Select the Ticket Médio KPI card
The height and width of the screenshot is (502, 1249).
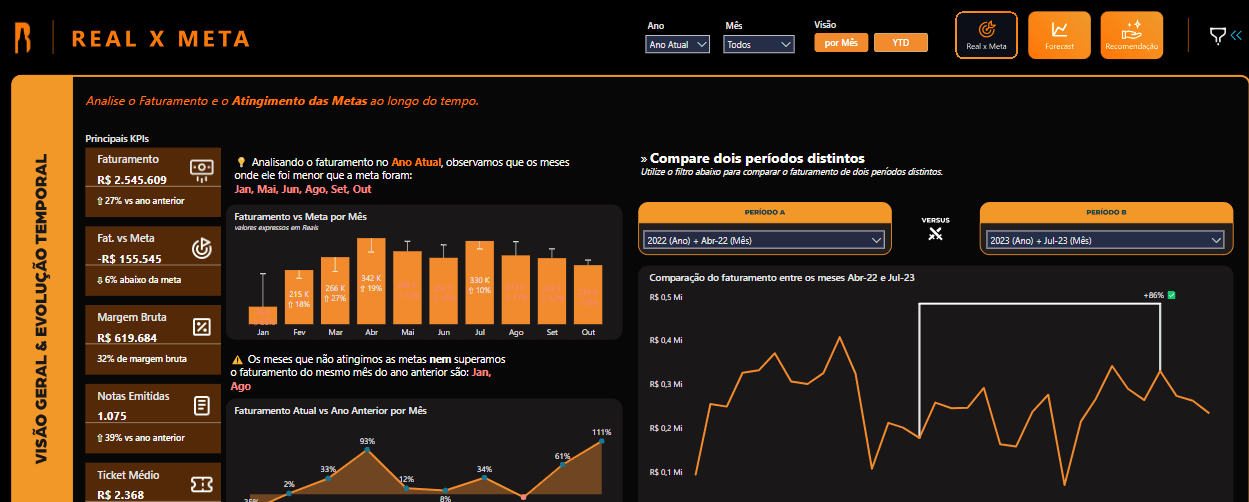pos(153,482)
